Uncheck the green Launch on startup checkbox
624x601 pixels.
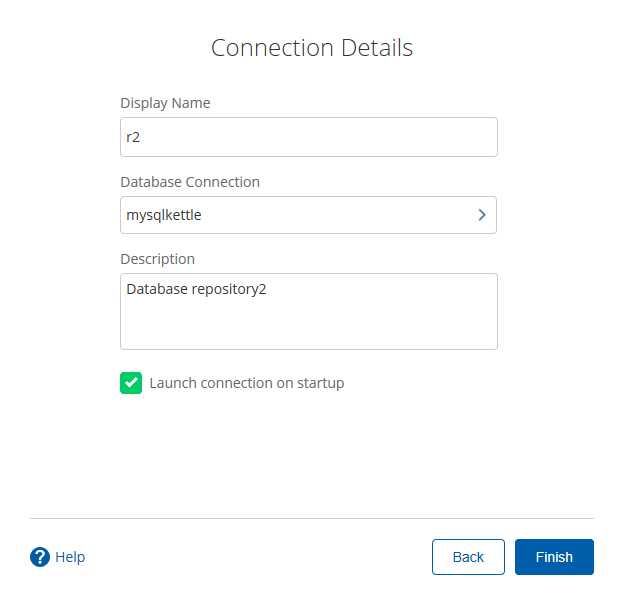[131, 383]
